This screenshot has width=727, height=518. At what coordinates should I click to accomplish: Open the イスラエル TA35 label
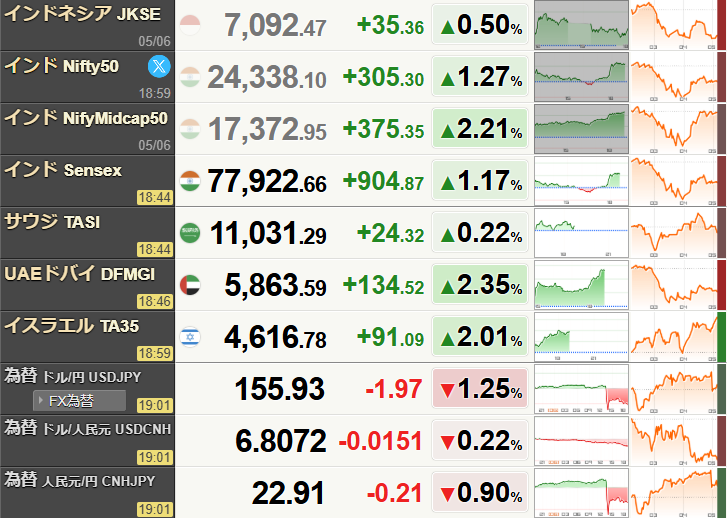pos(71,326)
